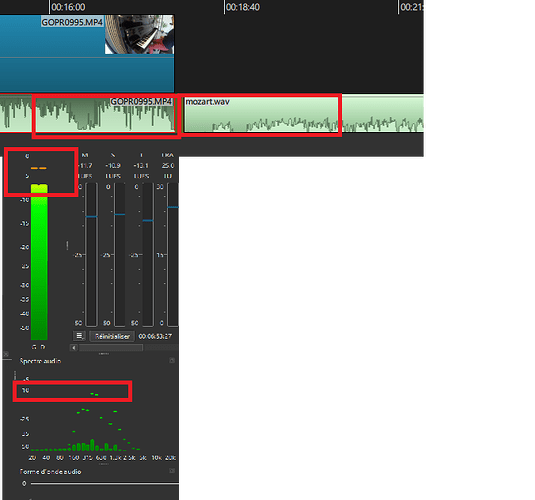Screen dimensions: 535x500
Task: Select the GOPR0995.MP4 video clip label
Action: (x=72, y=22)
